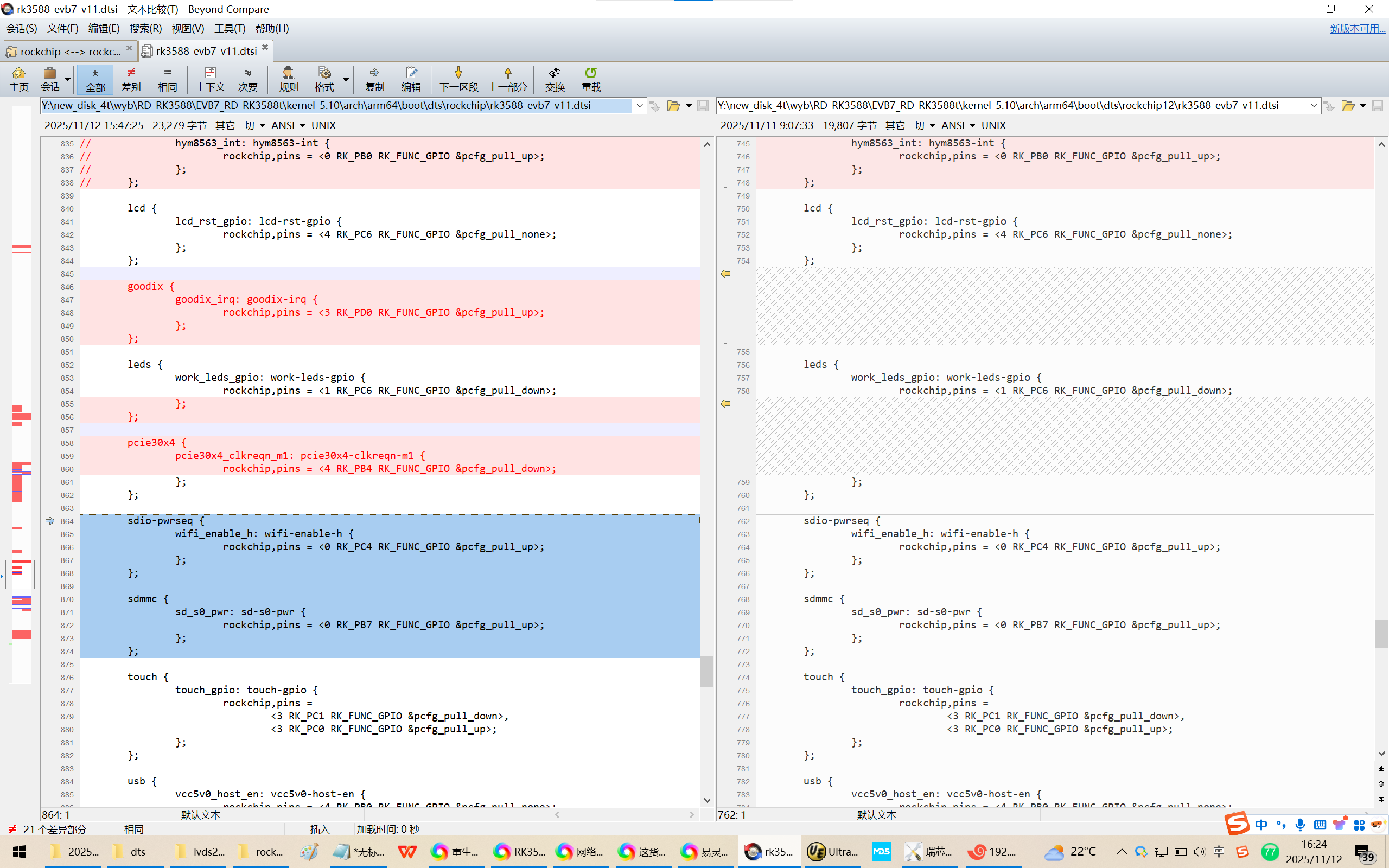1389x868 pixels.
Task: Click the Home (主页) toolbar icon
Action: [x=18, y=79]
